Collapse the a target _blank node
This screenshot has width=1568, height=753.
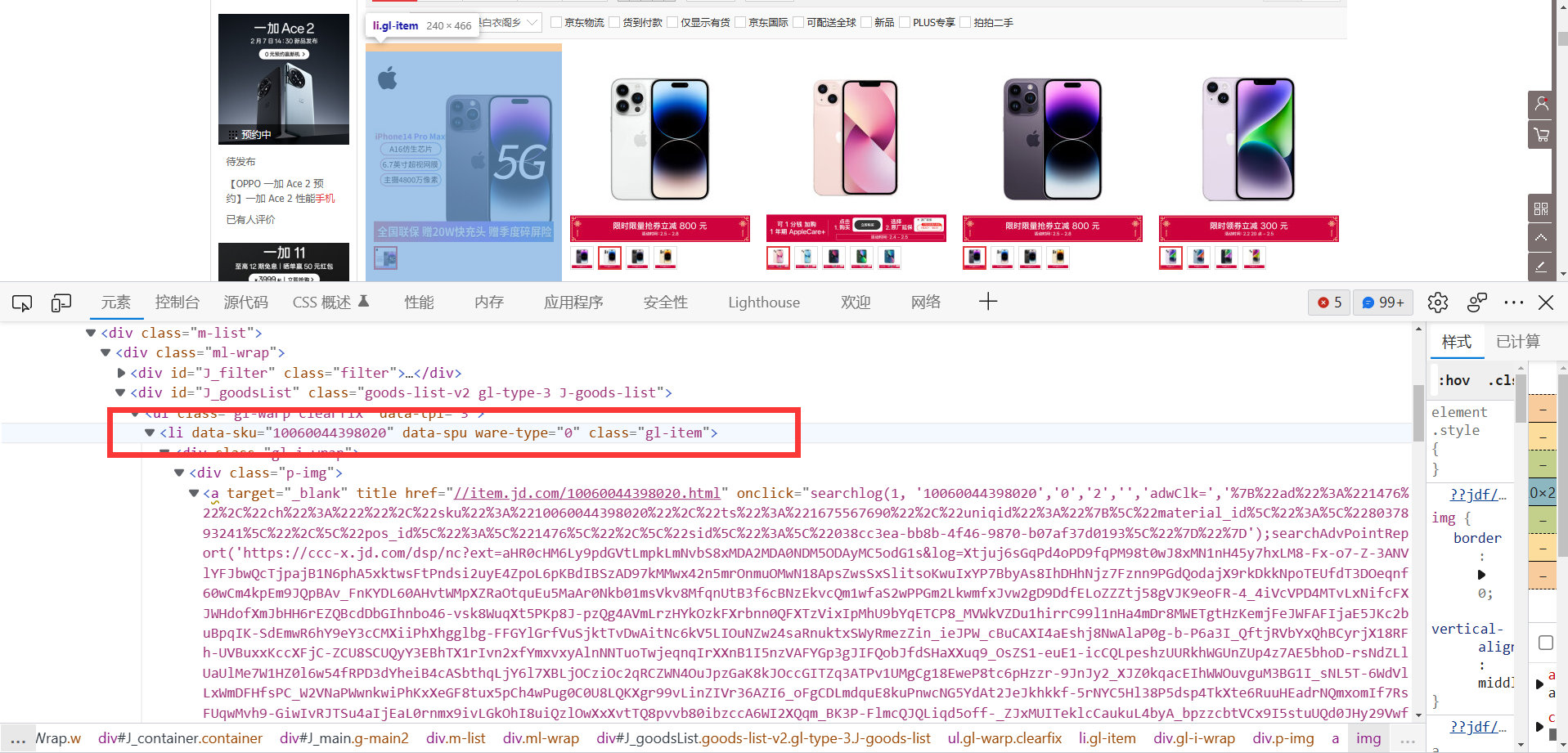pyautogui.click(x=194, y=493)
